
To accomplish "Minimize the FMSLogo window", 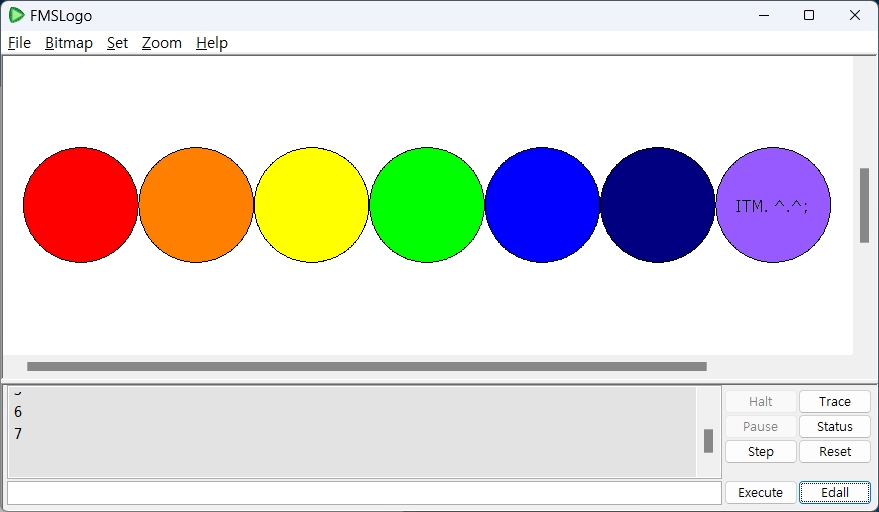I will click(764, 15).
